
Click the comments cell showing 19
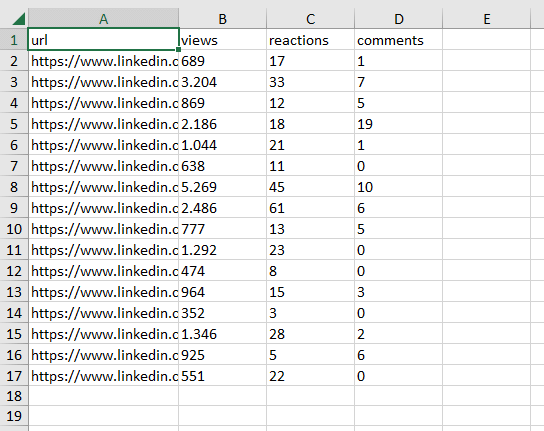399,124
